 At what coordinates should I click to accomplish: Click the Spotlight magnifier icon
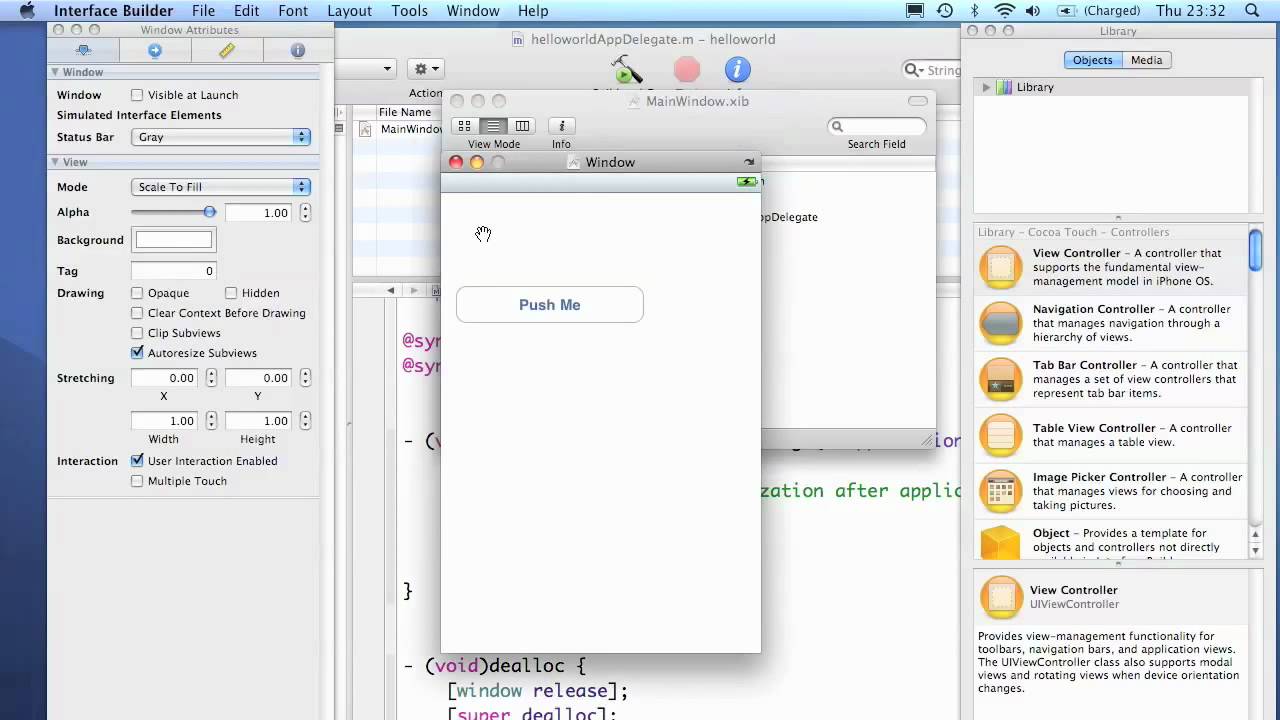[1252, 11]
